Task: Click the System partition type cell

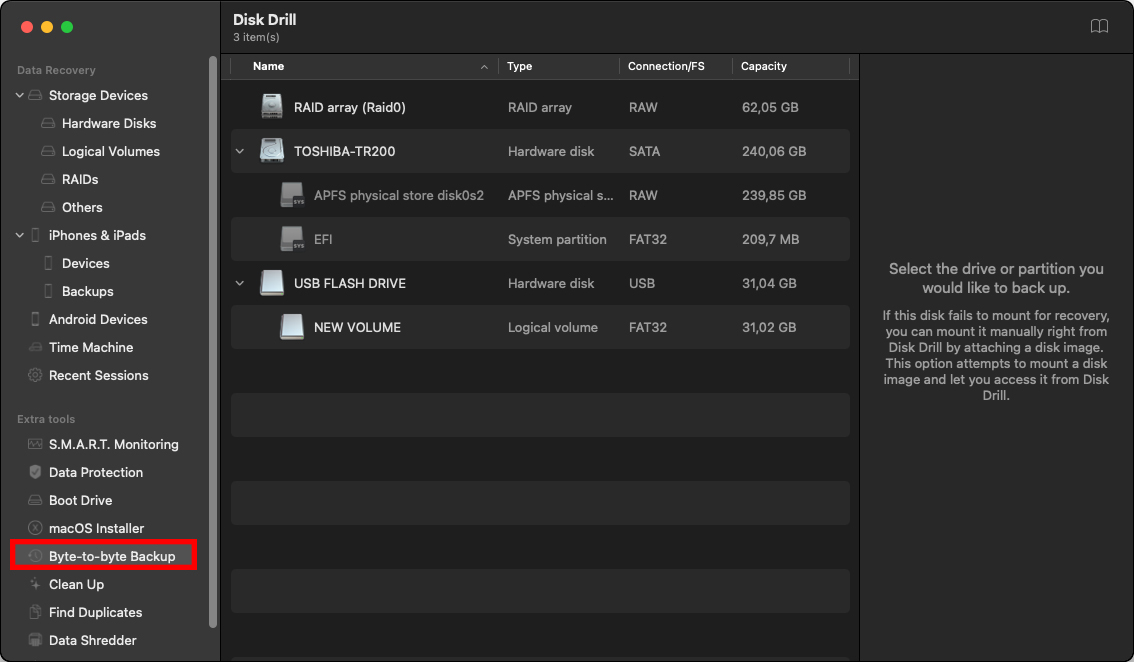Action: [557, 239]
